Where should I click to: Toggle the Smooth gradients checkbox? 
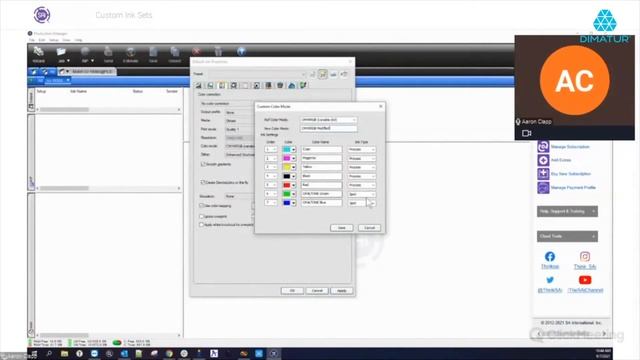click(203, 164)
